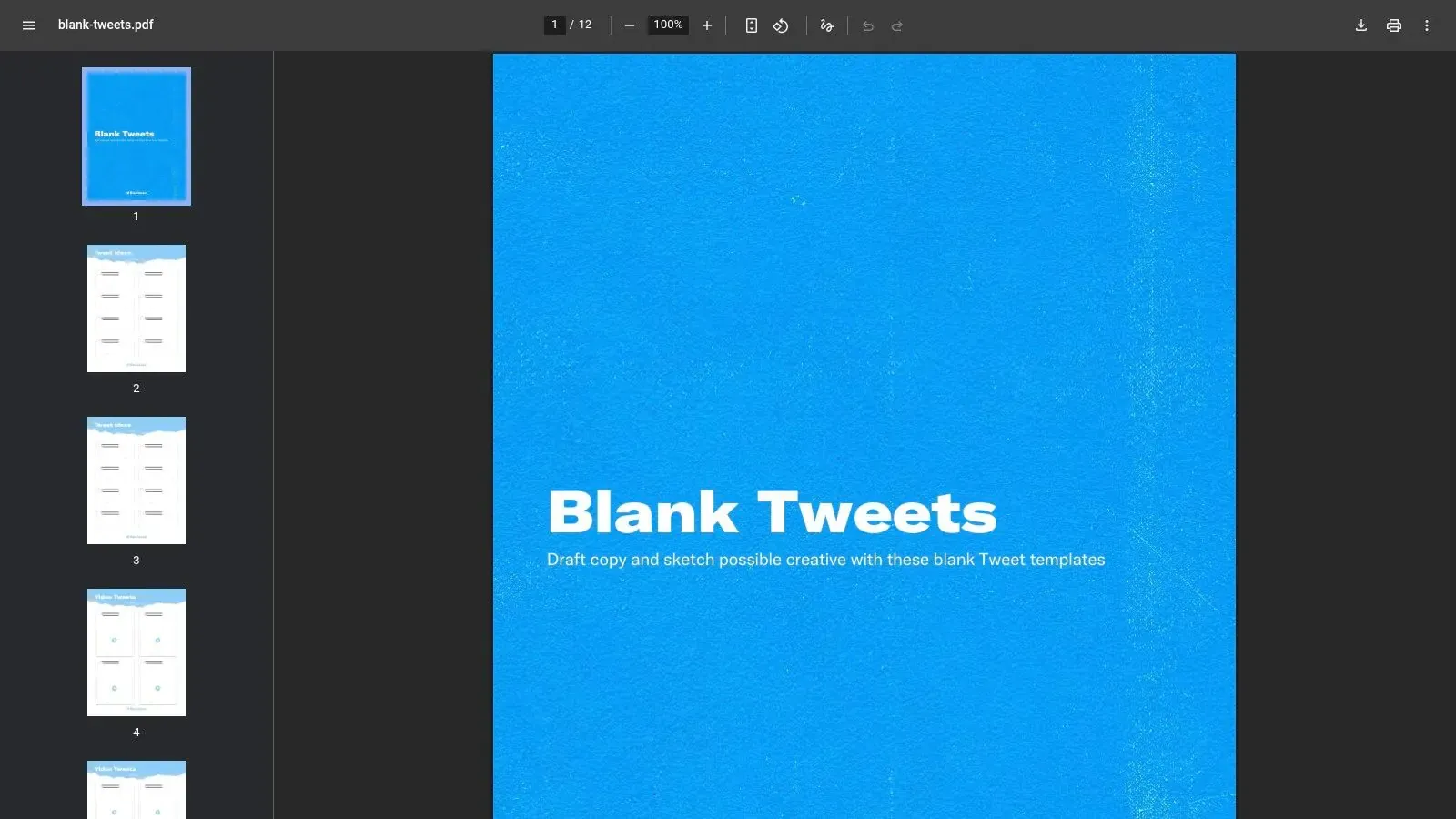Click the redo arrow icon
Image resolution: width=1456 pixels, height=819 pixels.
pyautogui.click(x=897, y=25)
